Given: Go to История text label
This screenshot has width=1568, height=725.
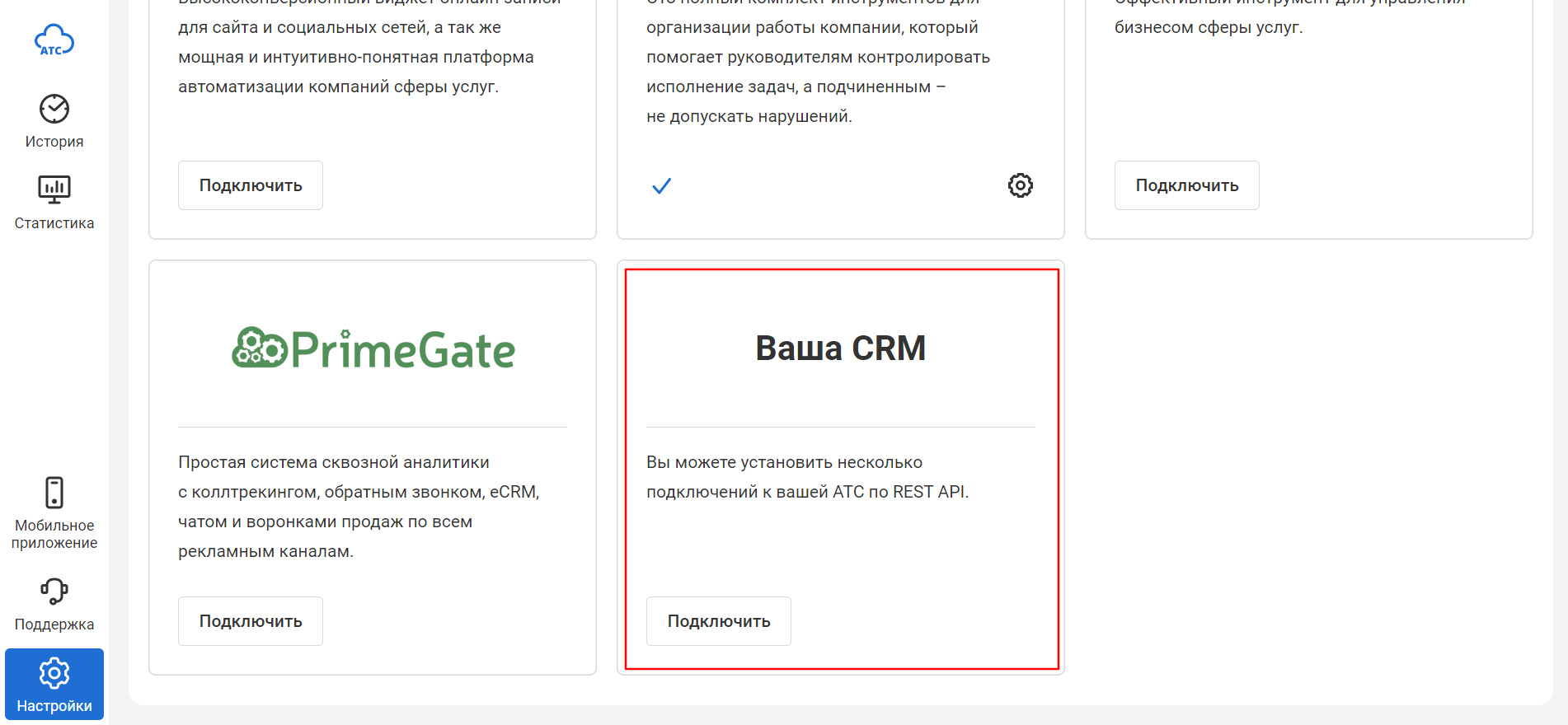Looking at the screenshot, I should (54, 142).
